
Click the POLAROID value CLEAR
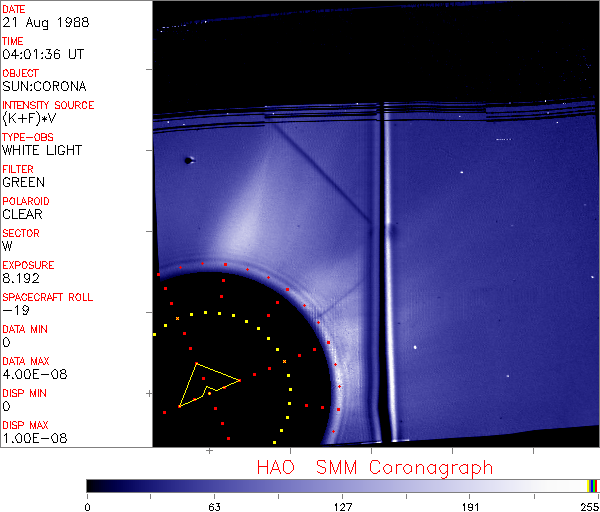point(22,214)
